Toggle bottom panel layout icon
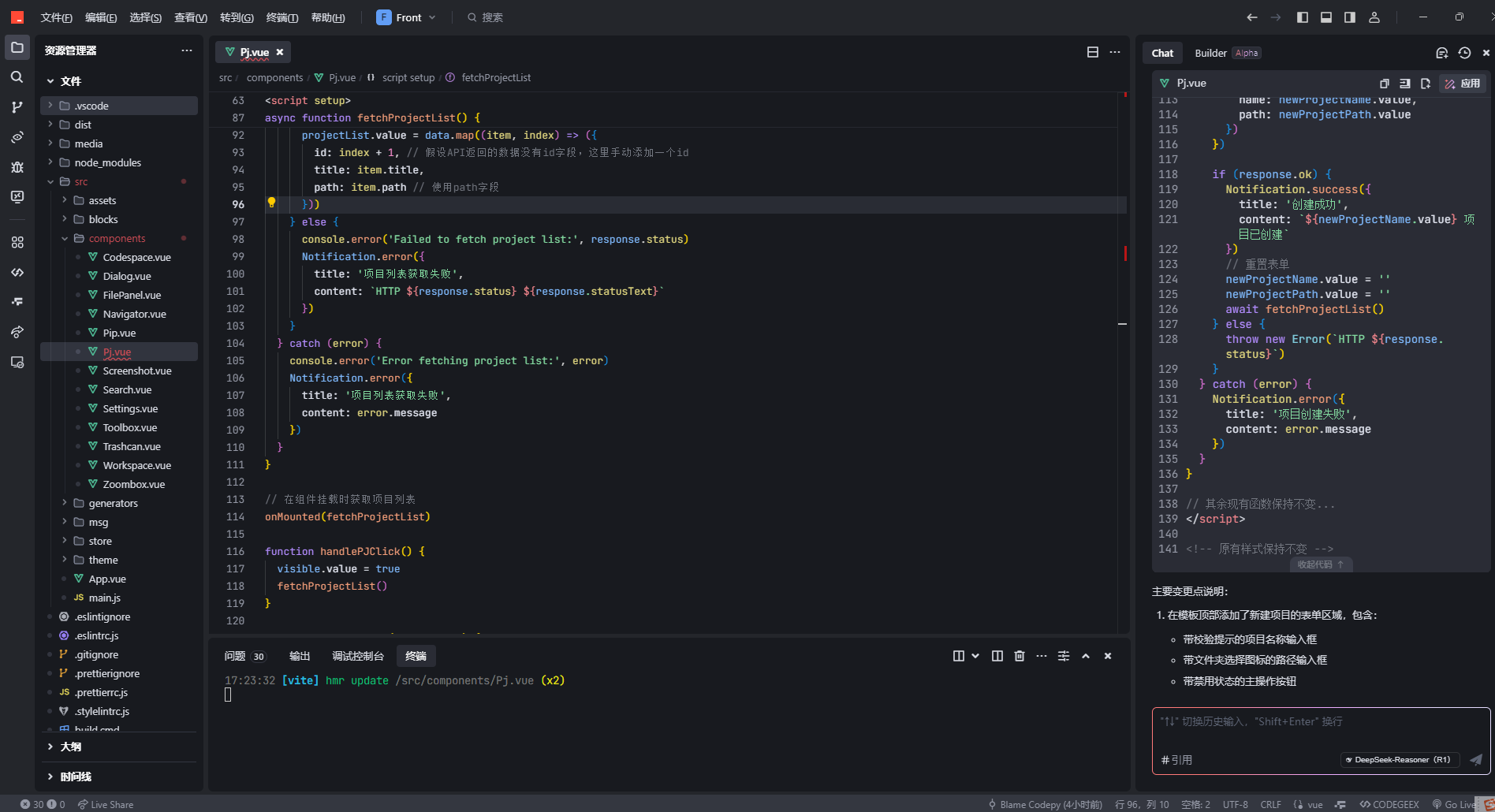 click(x=1326, y=17)
